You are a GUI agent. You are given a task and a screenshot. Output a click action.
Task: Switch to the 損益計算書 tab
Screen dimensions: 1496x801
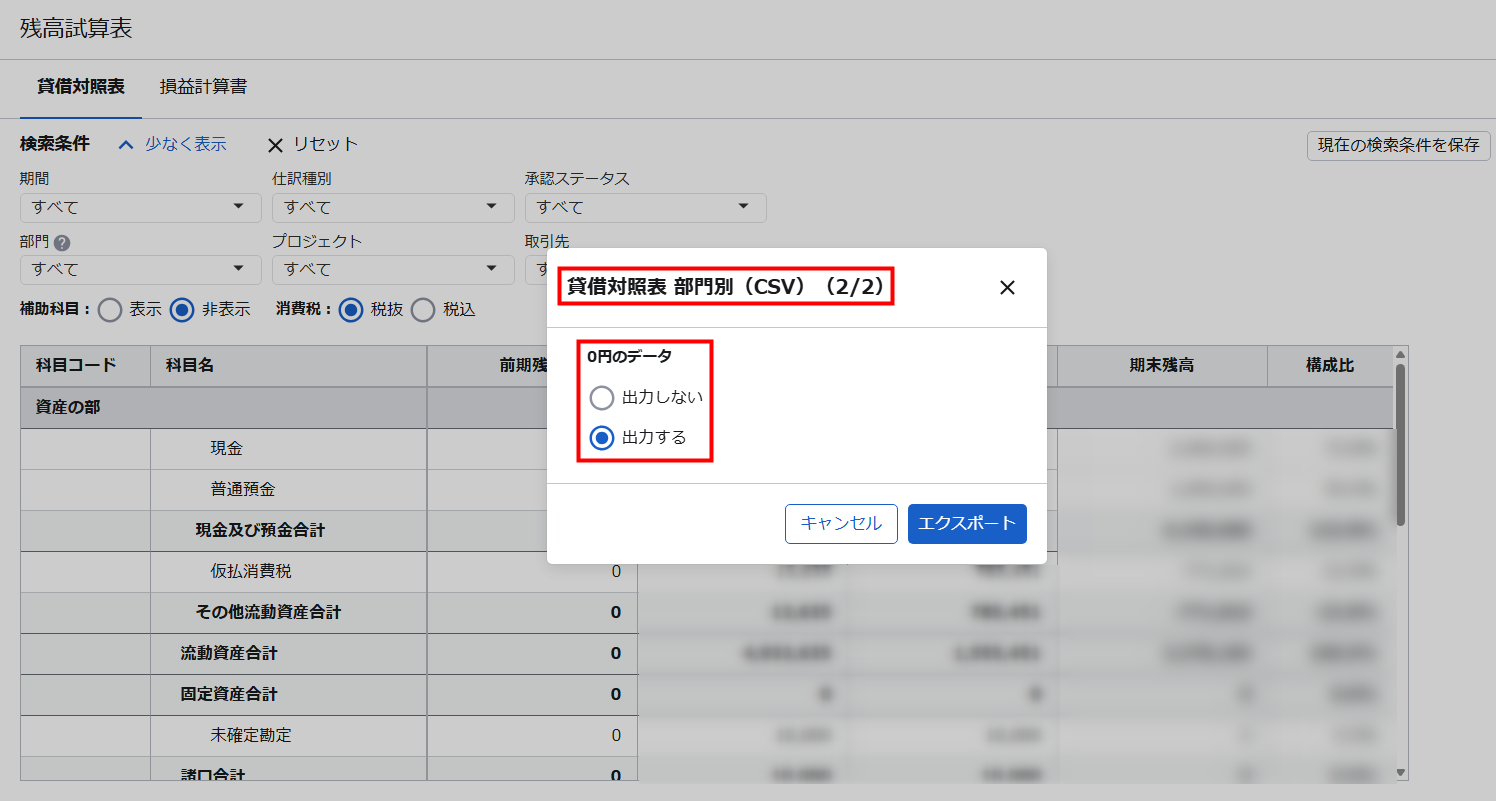pyautogui.click(x=203, y=87)
